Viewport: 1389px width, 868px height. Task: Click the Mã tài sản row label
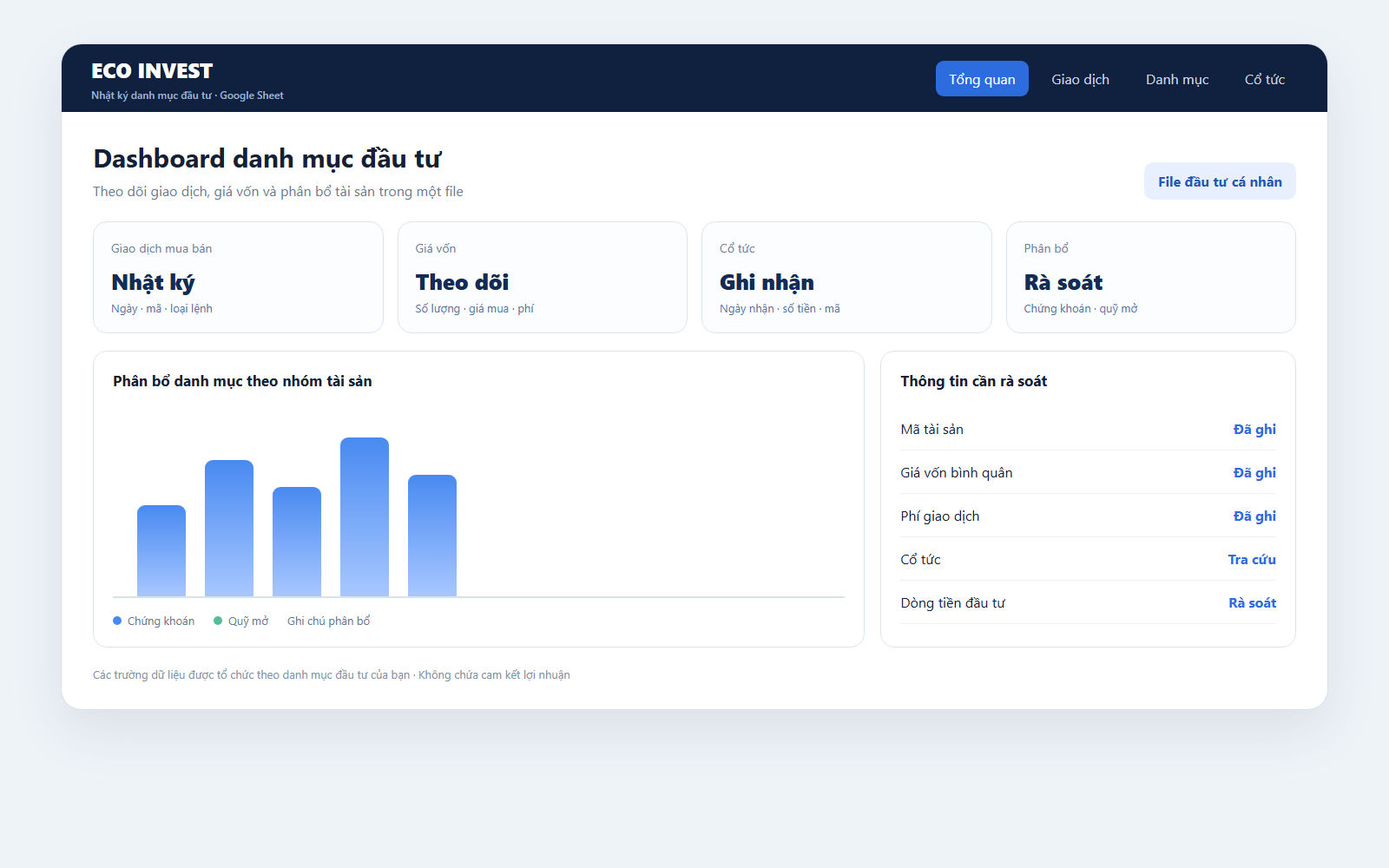tap(931, 429)
